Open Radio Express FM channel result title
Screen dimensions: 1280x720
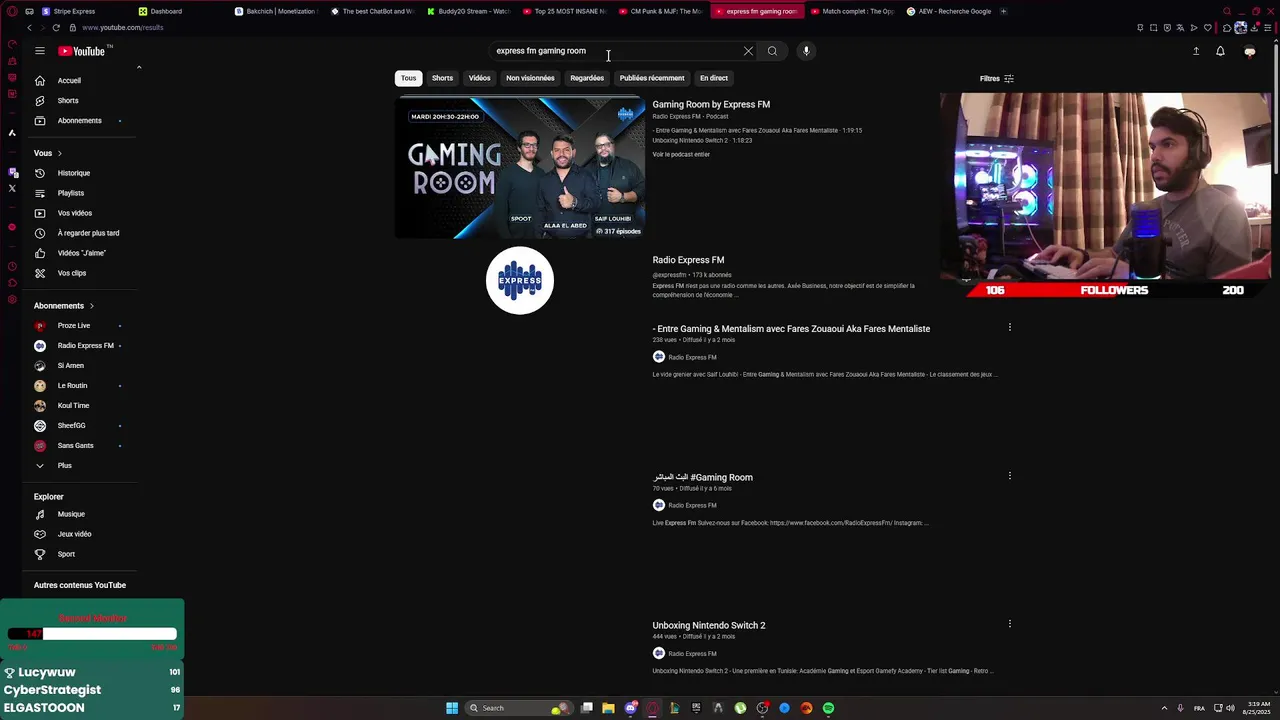click(688, 260)
